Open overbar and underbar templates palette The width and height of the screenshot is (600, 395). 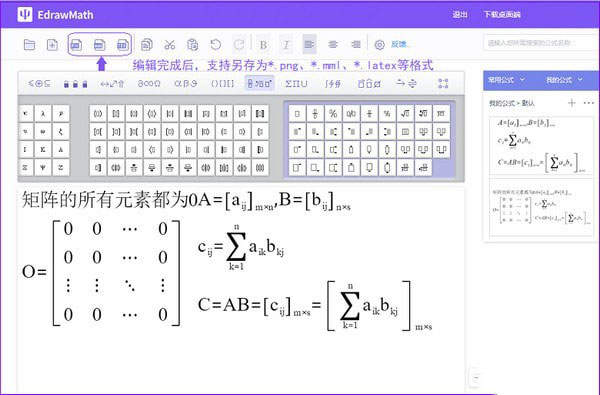pos(369,83)
